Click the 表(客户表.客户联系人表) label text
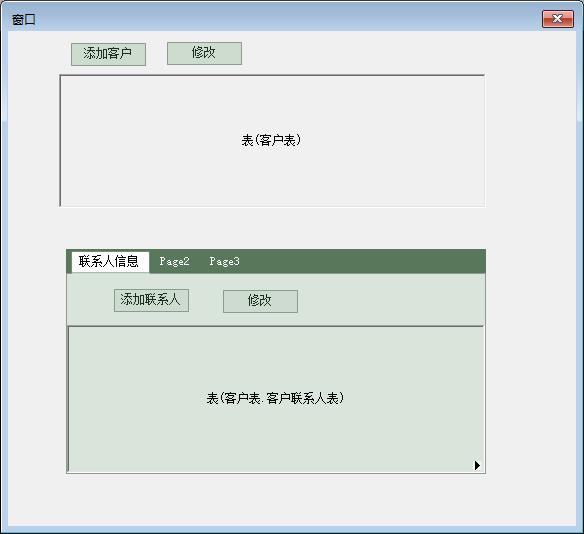 coord(275,398)
